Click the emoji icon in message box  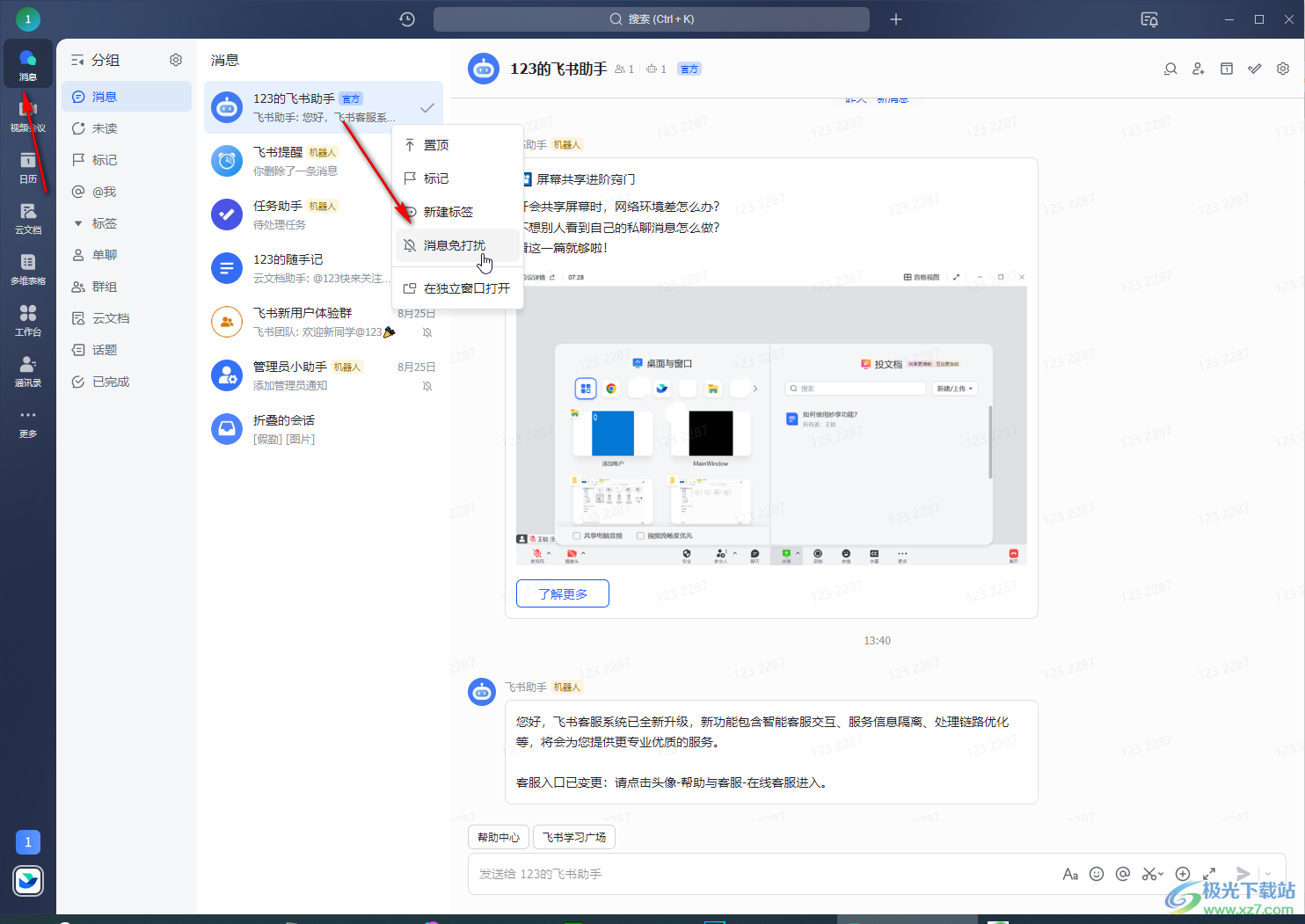(1097, 874)
